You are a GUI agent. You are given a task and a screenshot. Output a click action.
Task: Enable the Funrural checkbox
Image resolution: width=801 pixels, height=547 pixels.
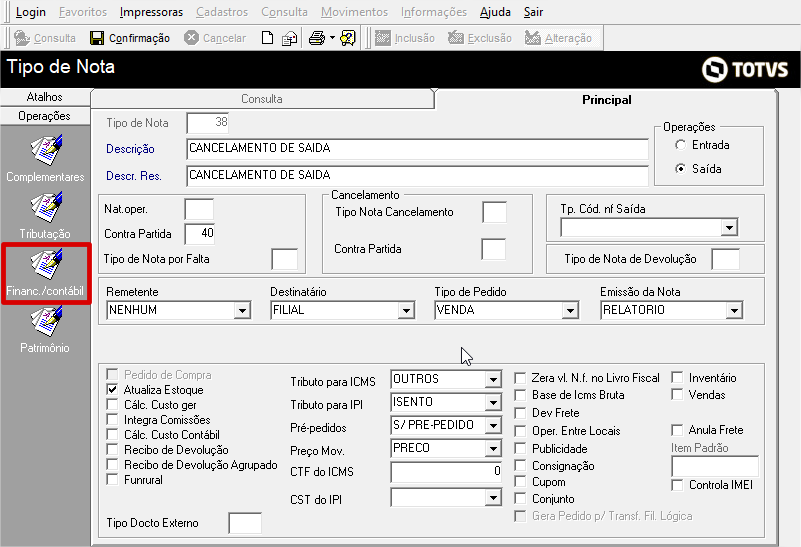[112, 480]
